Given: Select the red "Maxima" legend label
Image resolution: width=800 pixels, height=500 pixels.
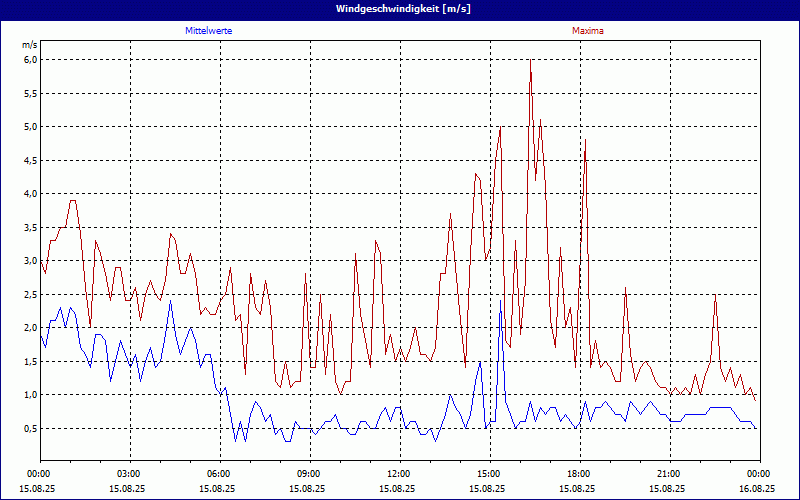Looking at the screenshot, I should coord(588,31).
